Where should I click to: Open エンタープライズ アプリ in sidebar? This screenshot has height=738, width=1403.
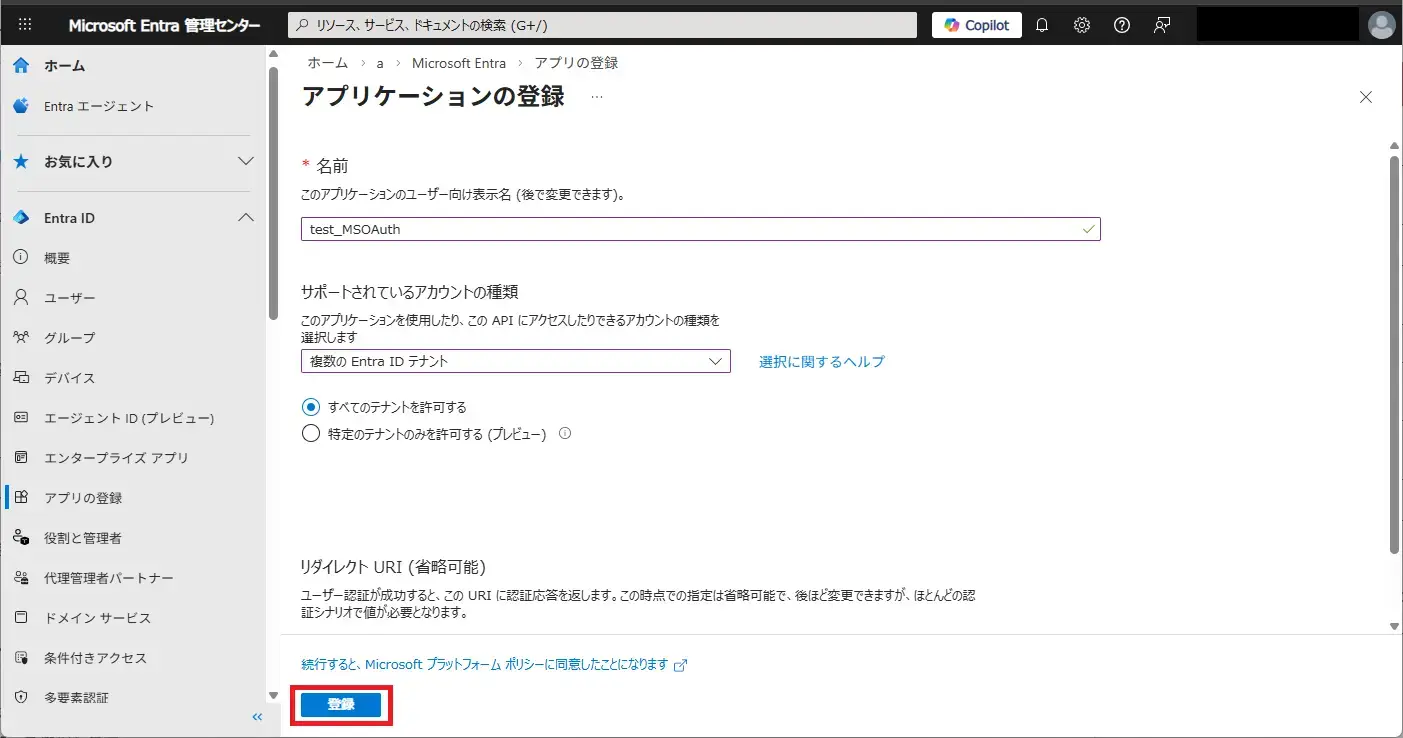(x=116, y=458)
